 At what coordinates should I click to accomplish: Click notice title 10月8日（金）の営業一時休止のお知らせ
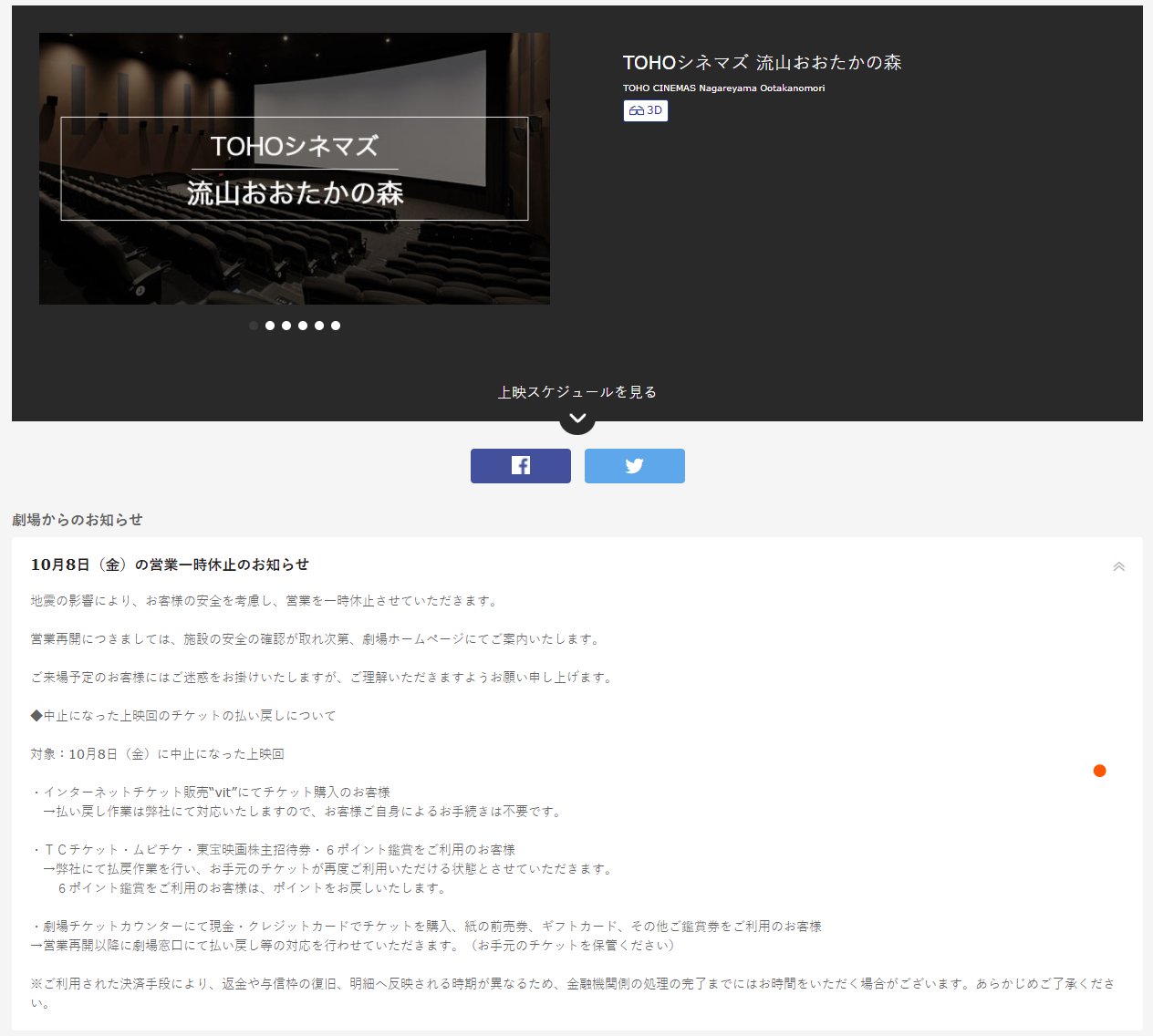(170, 565)
